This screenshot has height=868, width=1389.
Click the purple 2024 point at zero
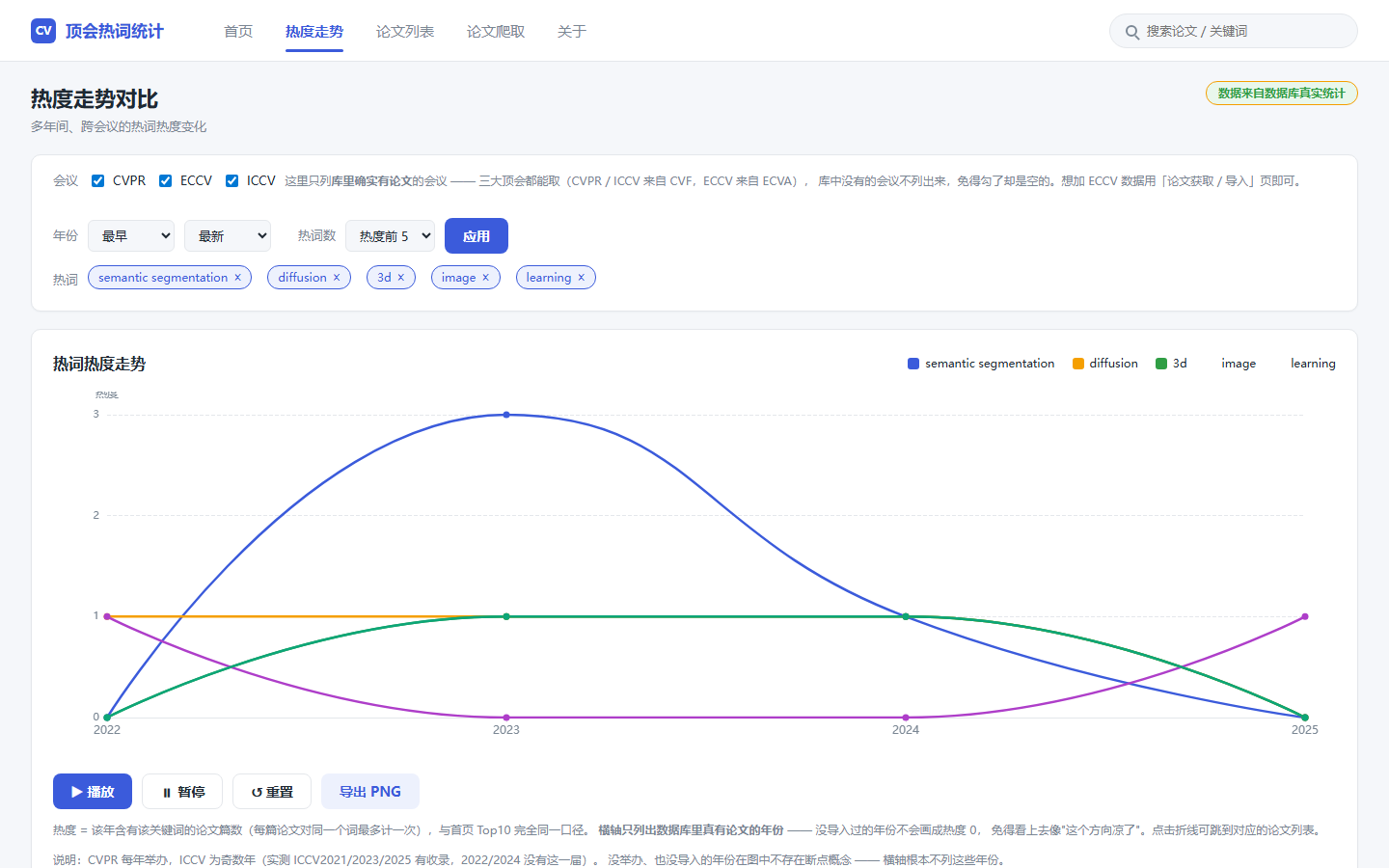[906, 718]
